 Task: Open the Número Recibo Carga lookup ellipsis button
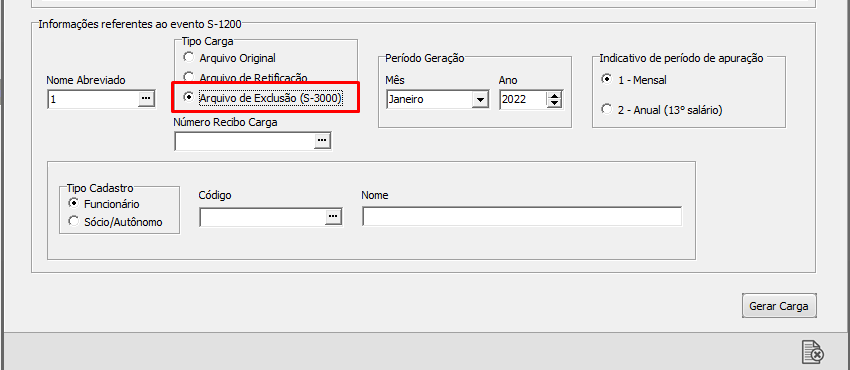tap(322, 140)
